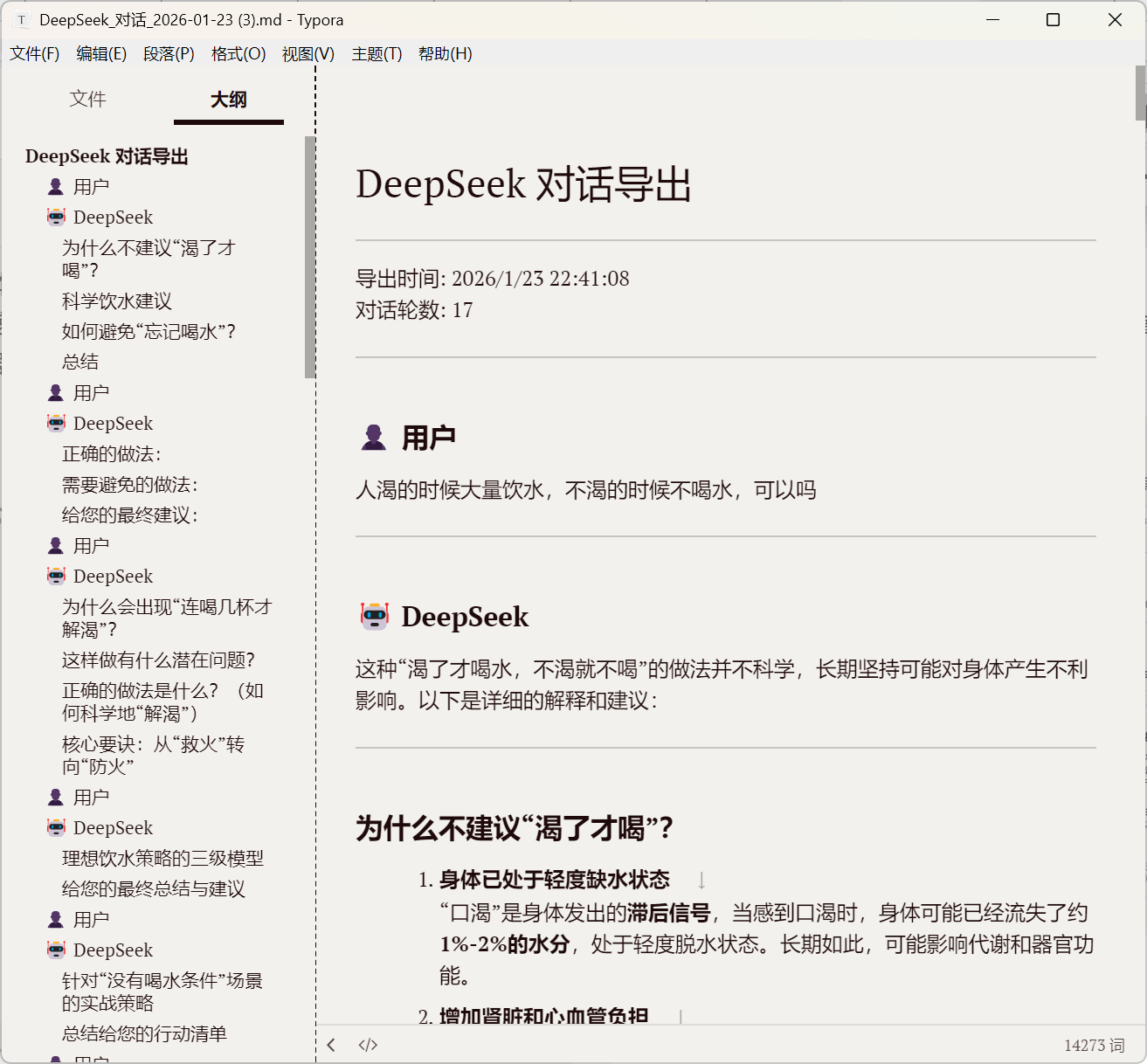Click the user question about 人渴的时候大量饮水
Image resolution: width=1147 pixels, height=1064 pixels.
586,490
